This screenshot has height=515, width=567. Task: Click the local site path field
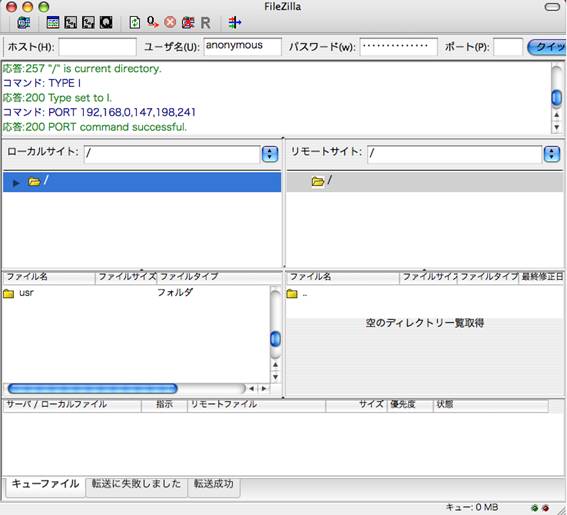pyautogui.click(x=172, y=154)
